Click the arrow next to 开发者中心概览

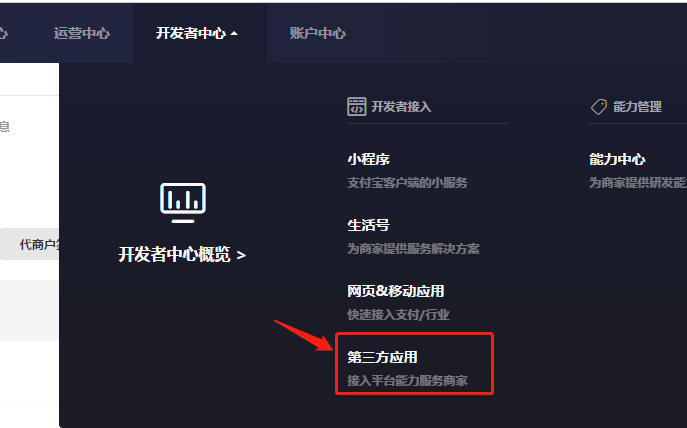241,255
